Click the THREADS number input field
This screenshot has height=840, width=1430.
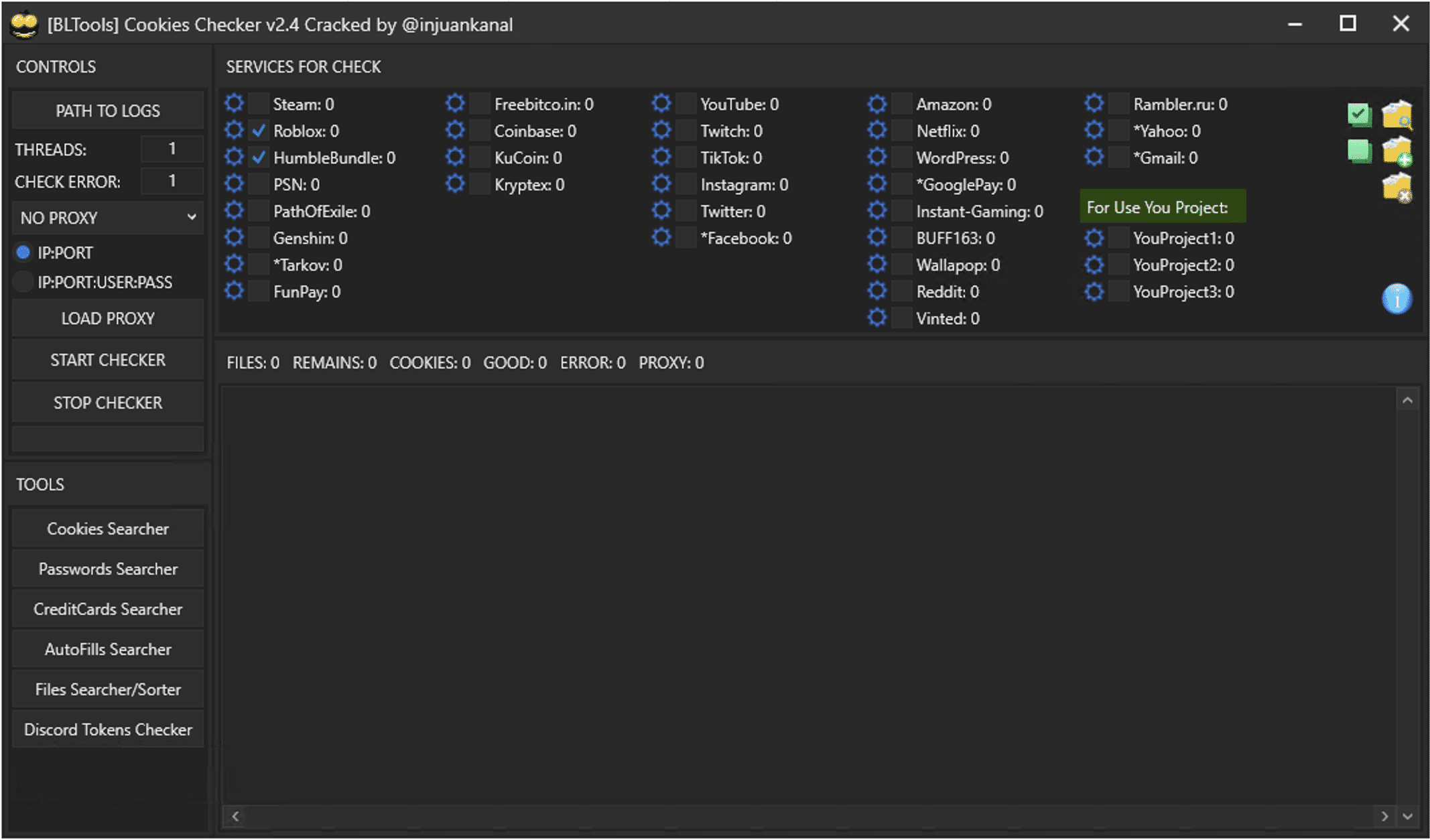(172, 149)
